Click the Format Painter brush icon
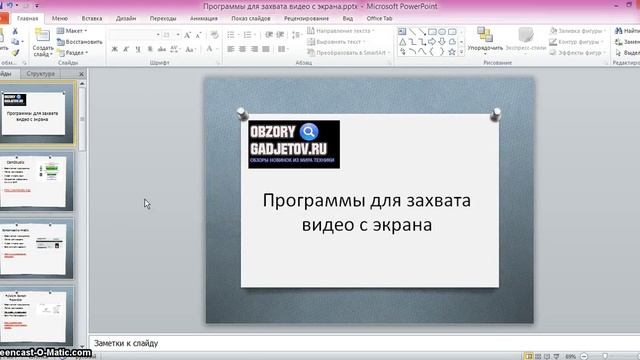 click(15, 53)
